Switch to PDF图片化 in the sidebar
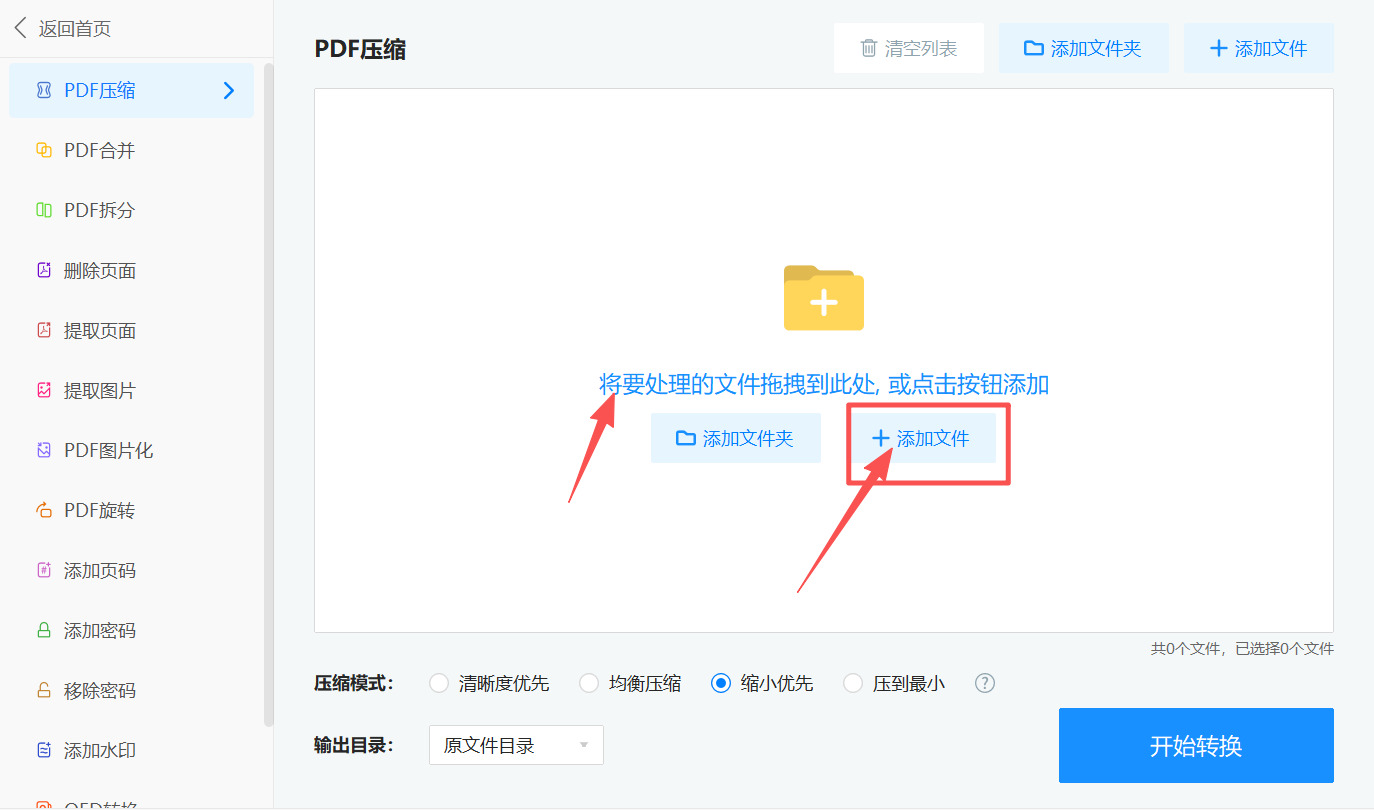The width and height of the screenshot is (1374, 810). point(131,450)
